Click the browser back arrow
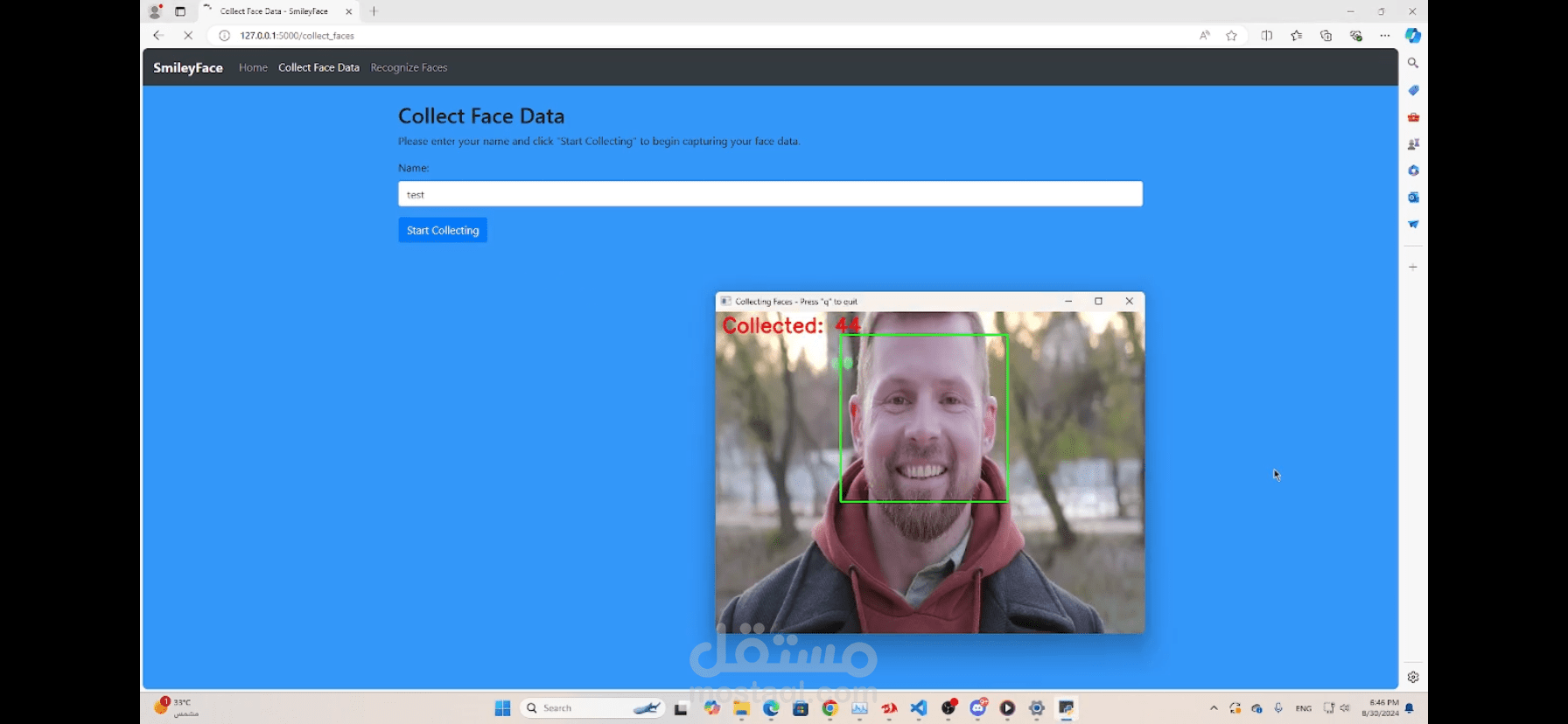 157,36
